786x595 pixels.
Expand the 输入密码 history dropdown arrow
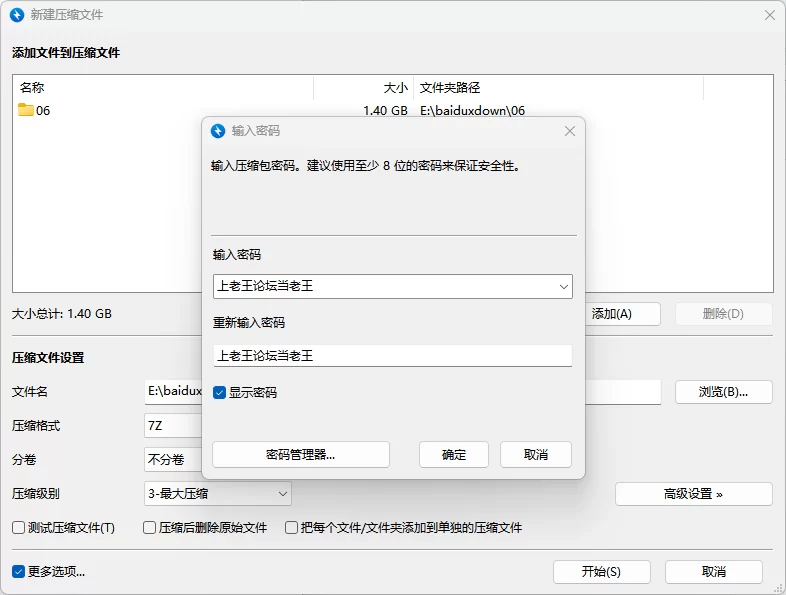[x=563, y=287]
